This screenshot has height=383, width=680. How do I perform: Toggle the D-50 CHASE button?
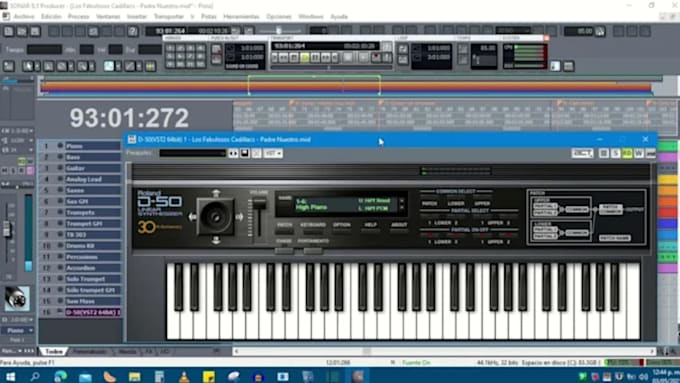click(284, 250)
